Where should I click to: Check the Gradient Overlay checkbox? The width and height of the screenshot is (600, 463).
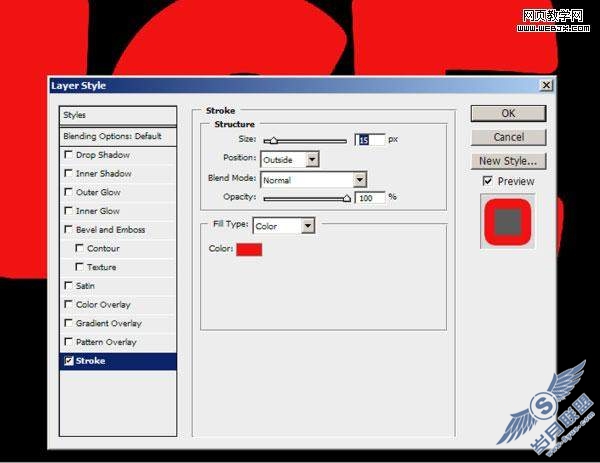click(68, 323)
